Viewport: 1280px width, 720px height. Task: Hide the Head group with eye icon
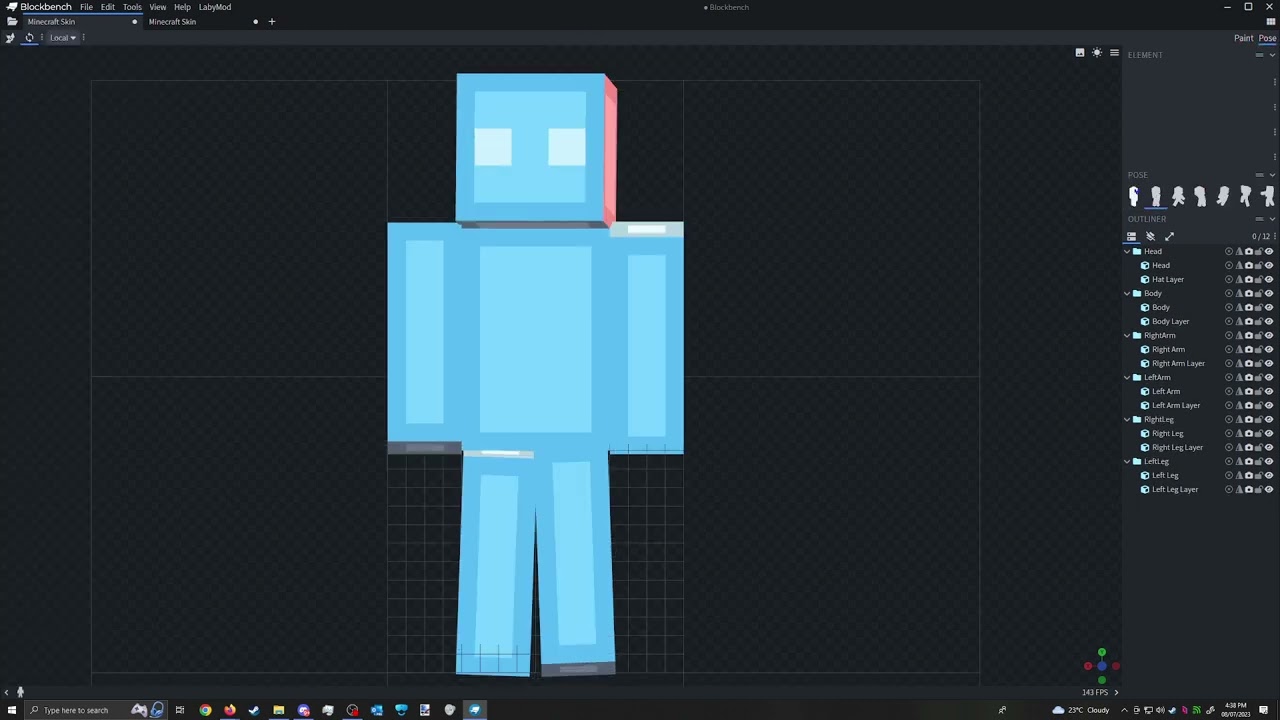(1269, 252)
